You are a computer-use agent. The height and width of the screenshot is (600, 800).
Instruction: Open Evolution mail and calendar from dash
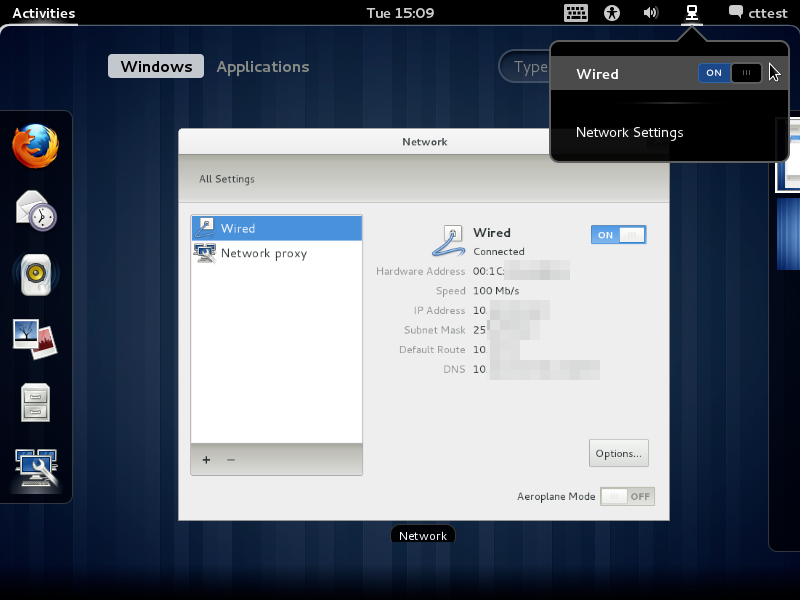point(36,211)
